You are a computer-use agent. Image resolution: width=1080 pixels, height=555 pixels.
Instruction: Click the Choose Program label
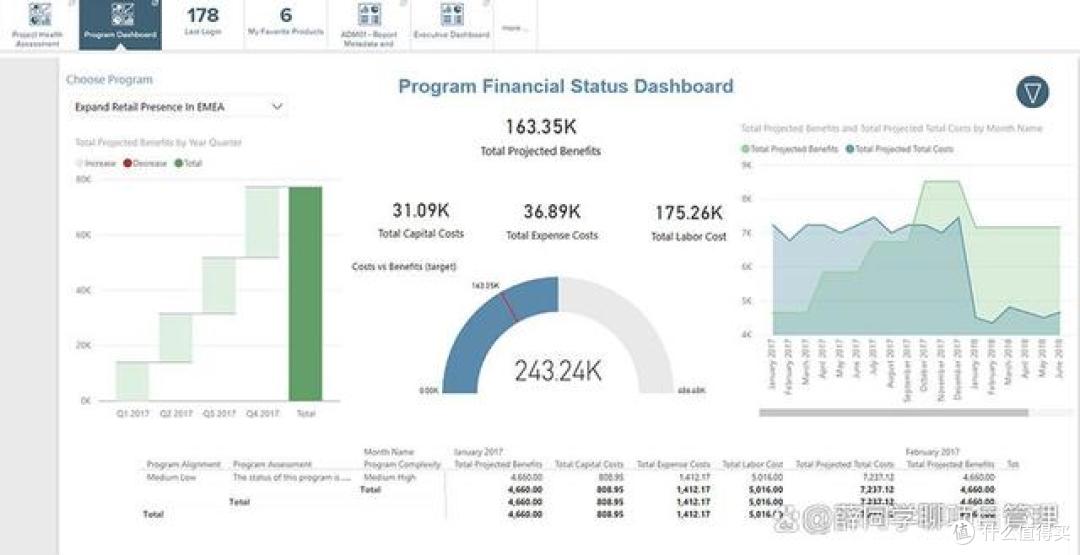pyautogui.click(x=110, y=80)
